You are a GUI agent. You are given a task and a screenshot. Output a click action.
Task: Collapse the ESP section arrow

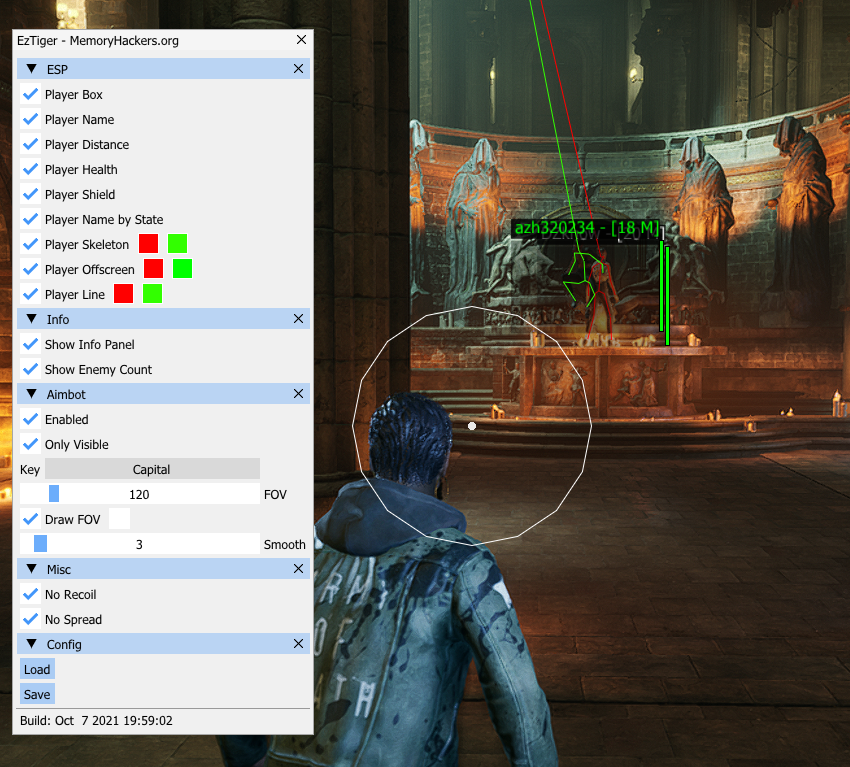point(31,69)
